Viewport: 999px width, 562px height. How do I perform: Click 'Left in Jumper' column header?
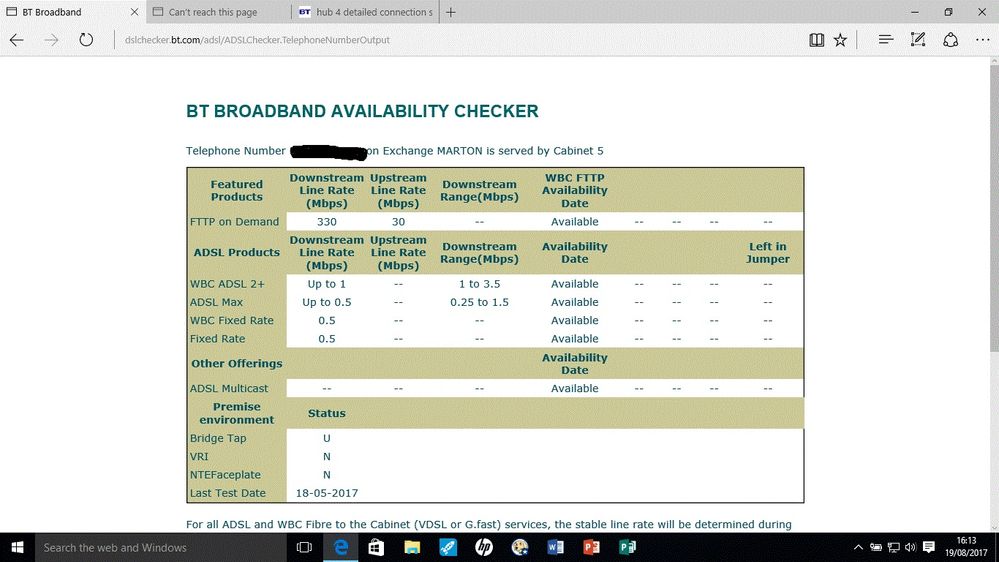[768, 253]
